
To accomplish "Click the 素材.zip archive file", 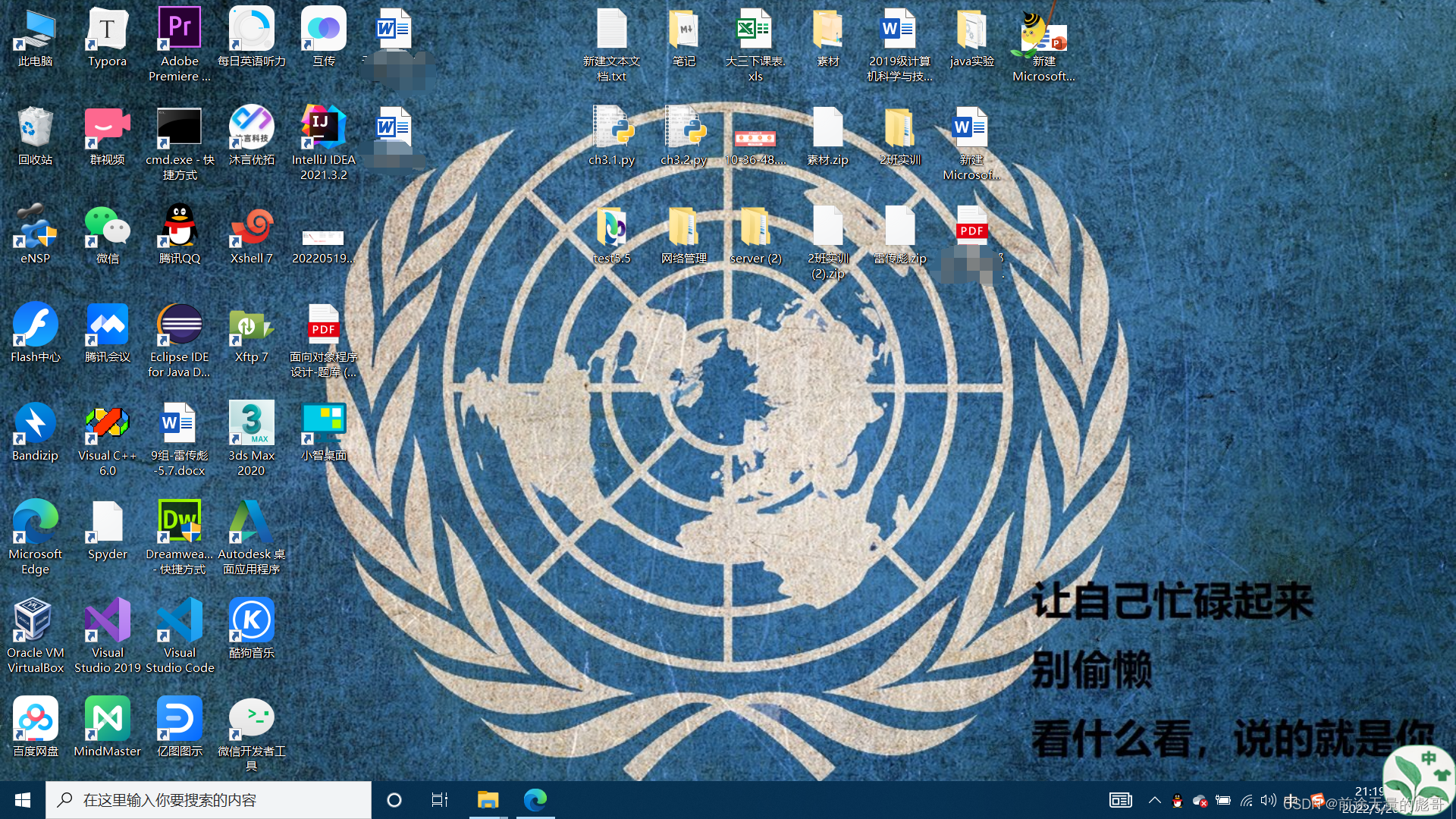I will [x=827, y=129].
